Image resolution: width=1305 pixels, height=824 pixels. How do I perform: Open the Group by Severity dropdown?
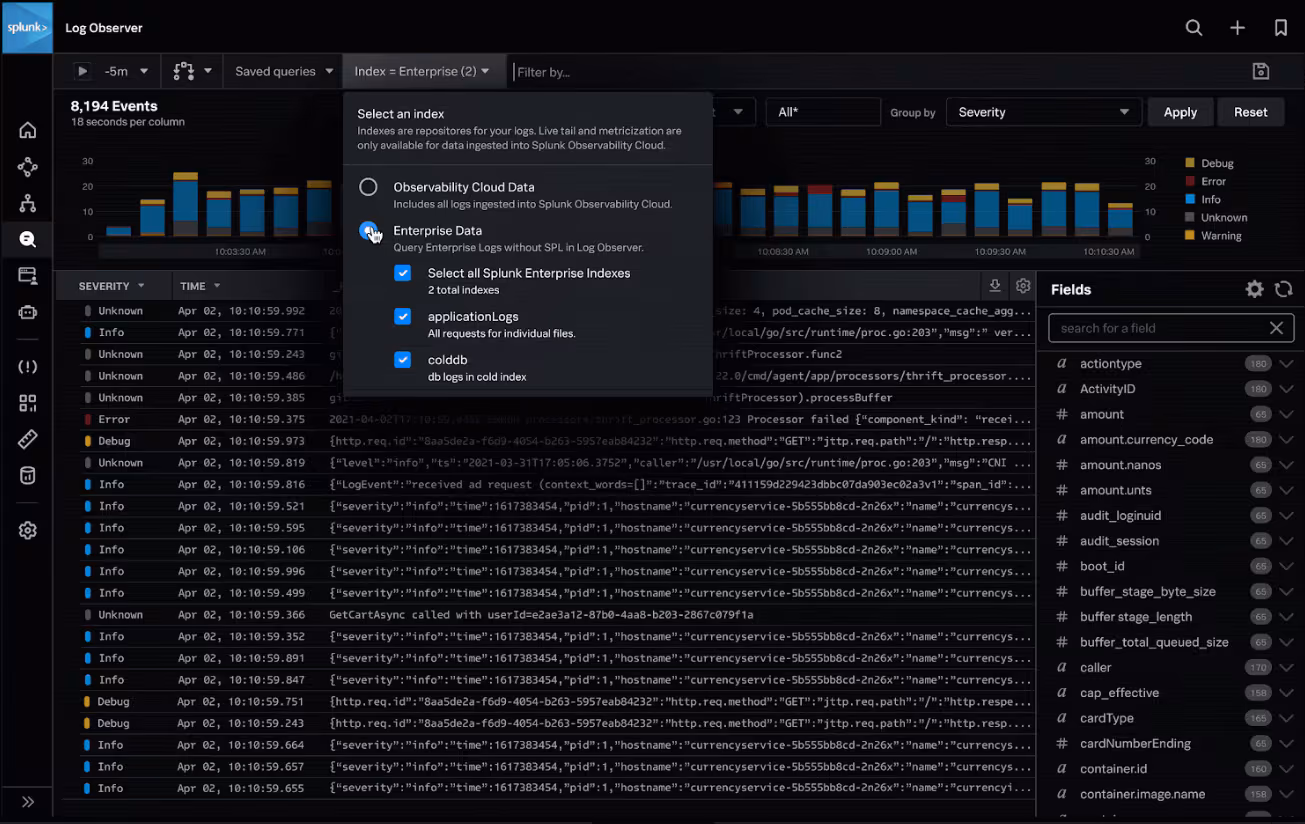pyautogui.click(x=1043, y=112)
